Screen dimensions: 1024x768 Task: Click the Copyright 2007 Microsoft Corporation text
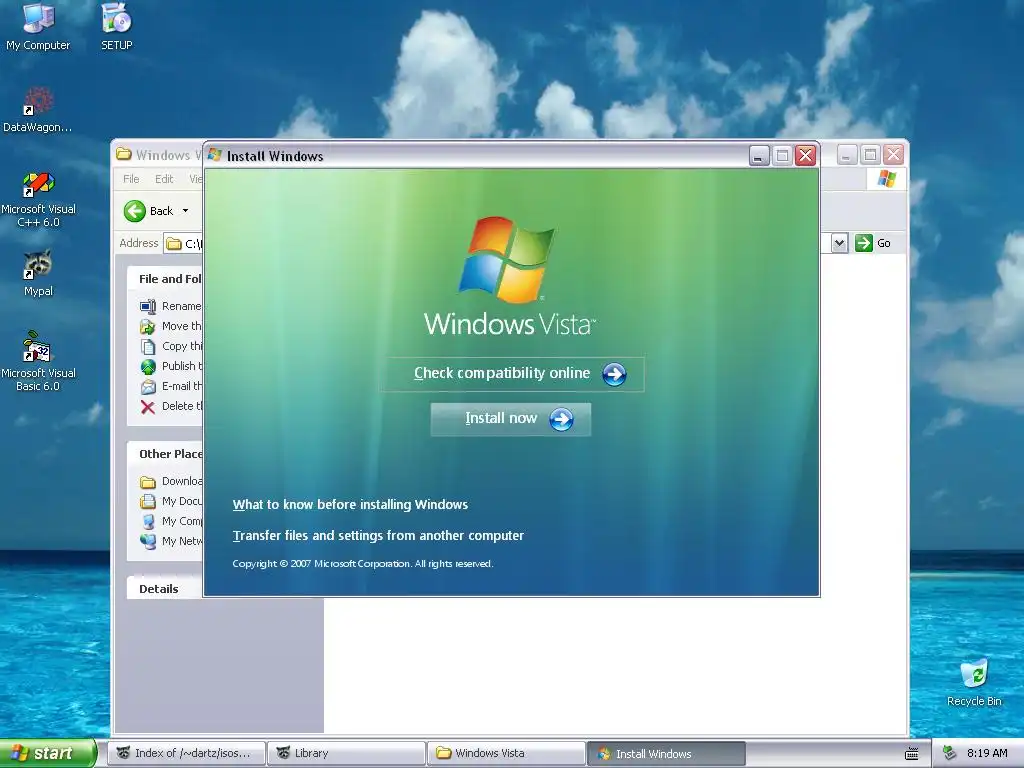[x=362, y=564]
